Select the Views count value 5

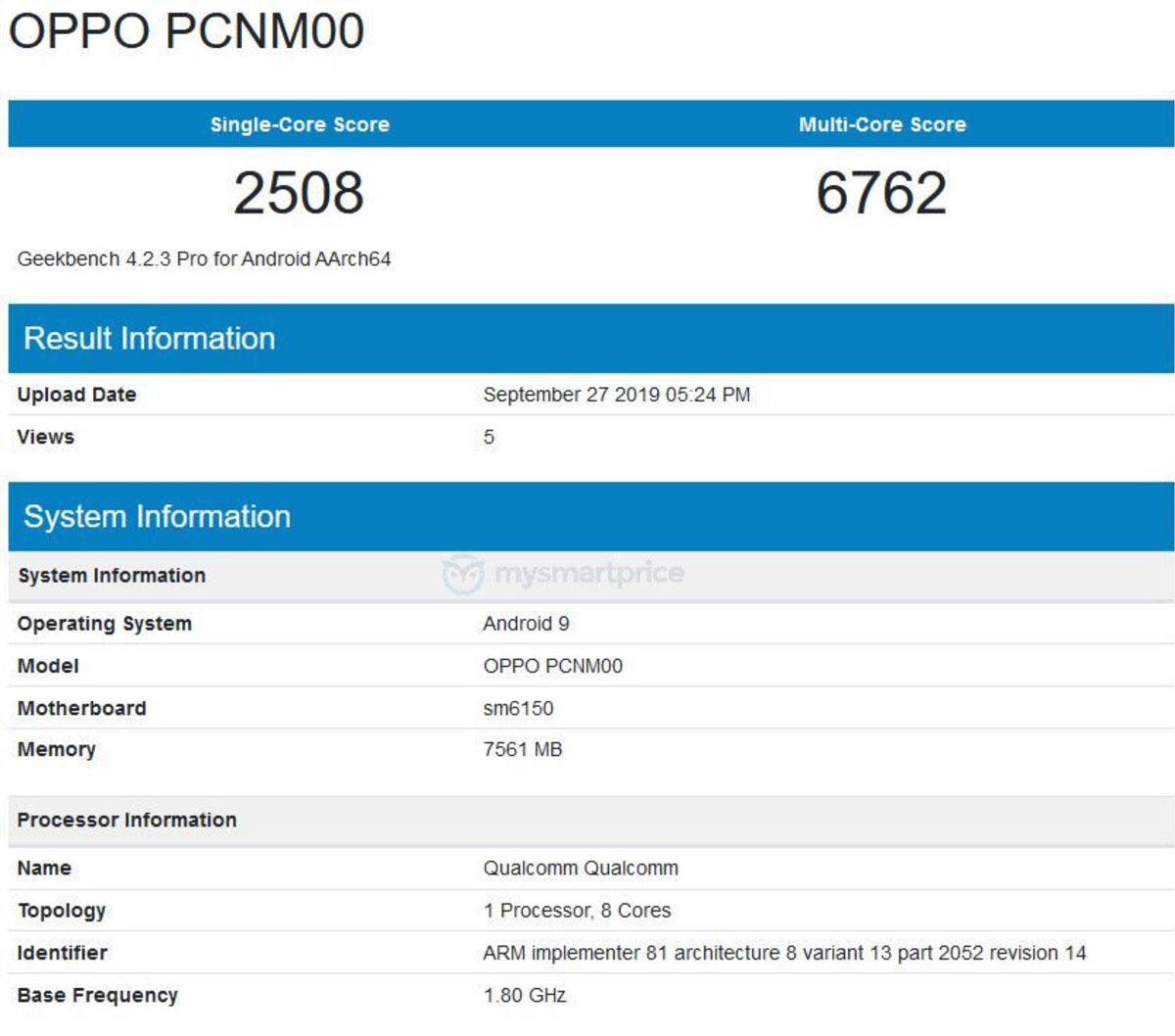[487, 437]
